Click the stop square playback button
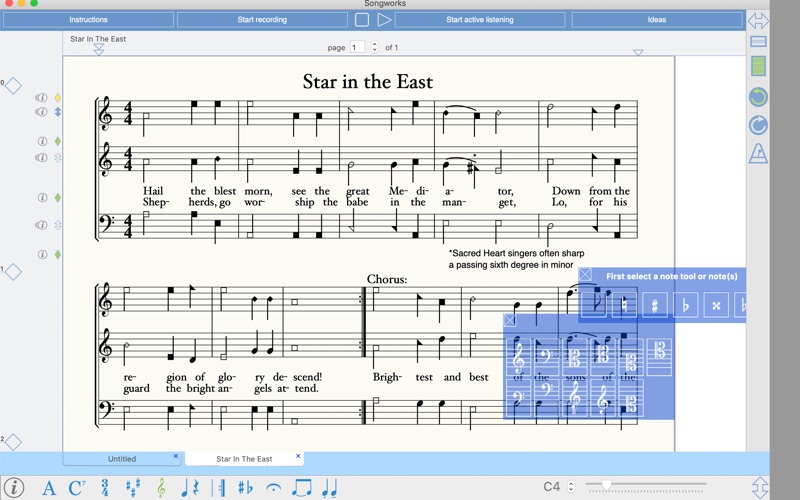800x500 pixels. pos(362,20)
